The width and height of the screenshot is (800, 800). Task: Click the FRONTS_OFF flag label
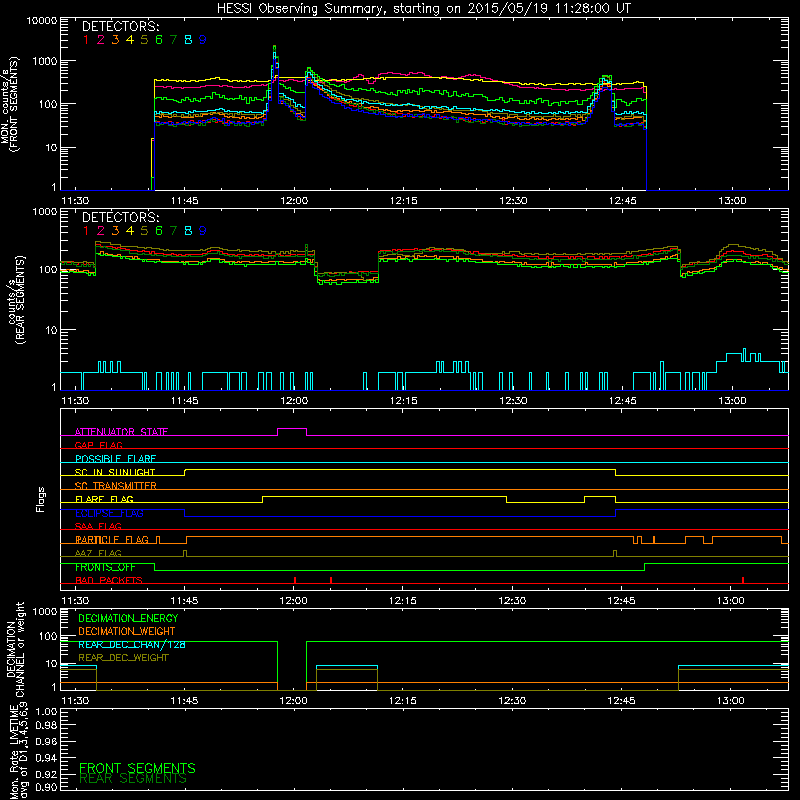point(105,567)
